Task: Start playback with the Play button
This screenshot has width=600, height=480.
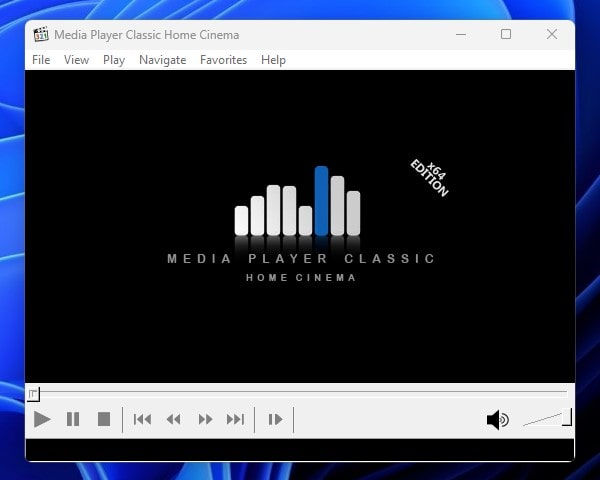Action: (42, 419)
